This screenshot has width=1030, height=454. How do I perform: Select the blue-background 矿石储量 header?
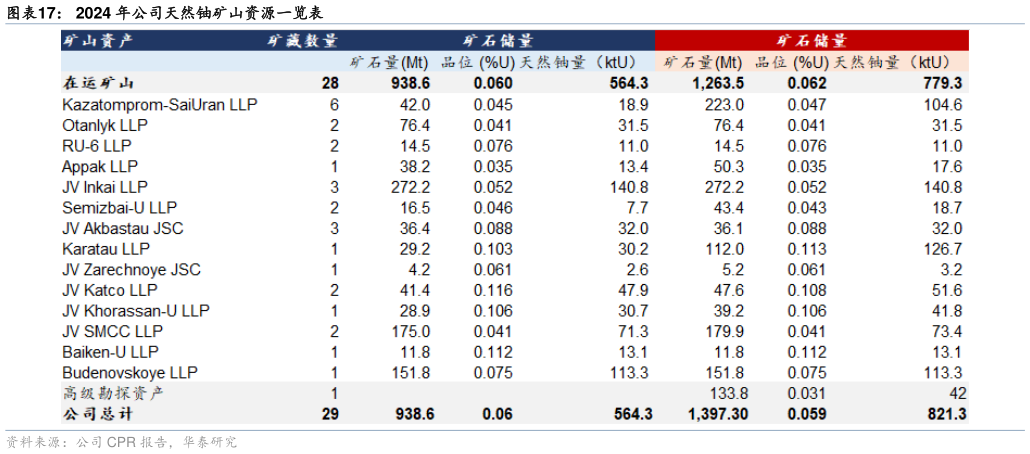(x=498, y=41)
